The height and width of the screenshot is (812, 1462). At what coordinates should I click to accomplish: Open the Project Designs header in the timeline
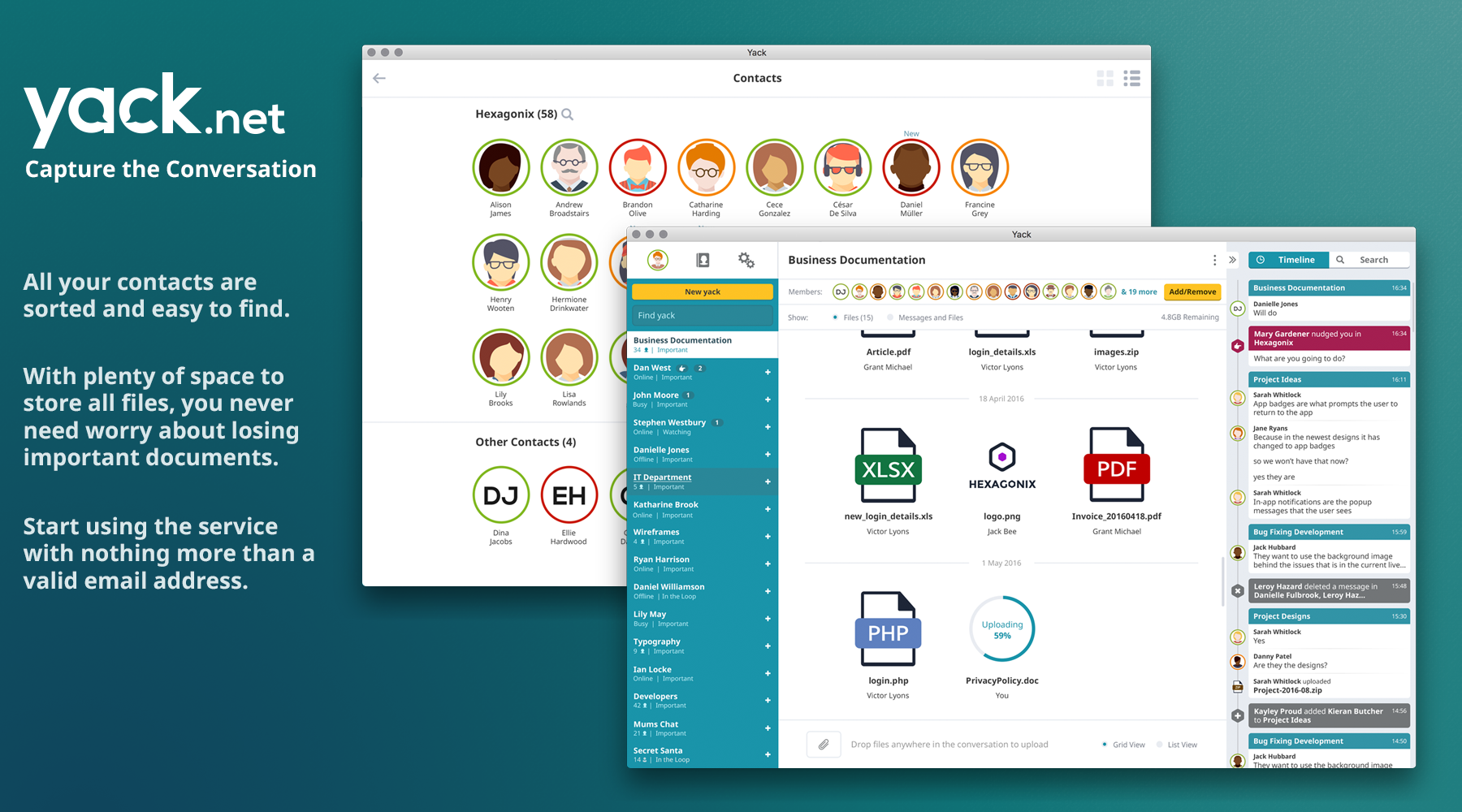coord(1329,616)
